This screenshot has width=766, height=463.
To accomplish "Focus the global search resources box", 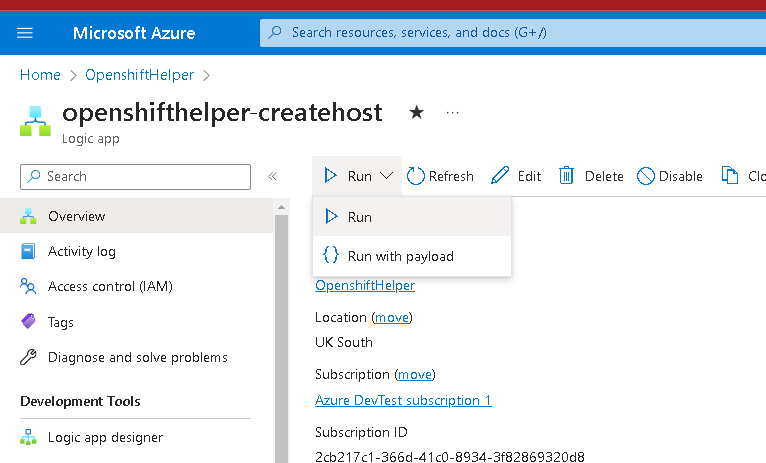I will click(x=513, y=33).
